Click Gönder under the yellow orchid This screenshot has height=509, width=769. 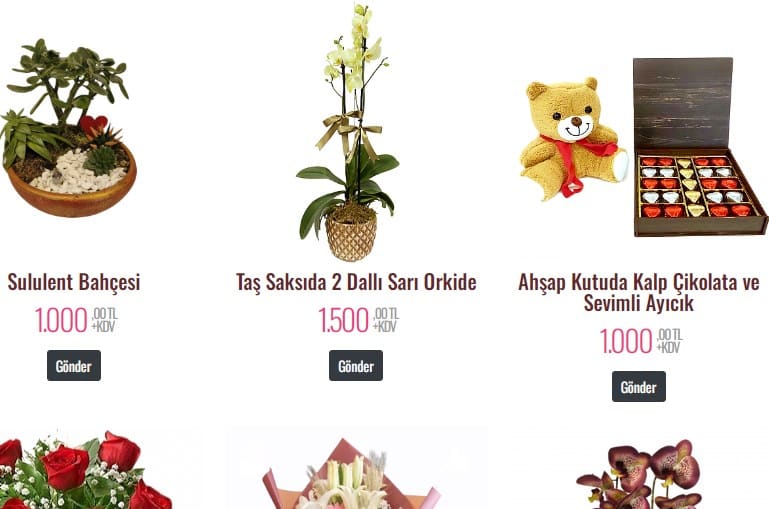356,365
